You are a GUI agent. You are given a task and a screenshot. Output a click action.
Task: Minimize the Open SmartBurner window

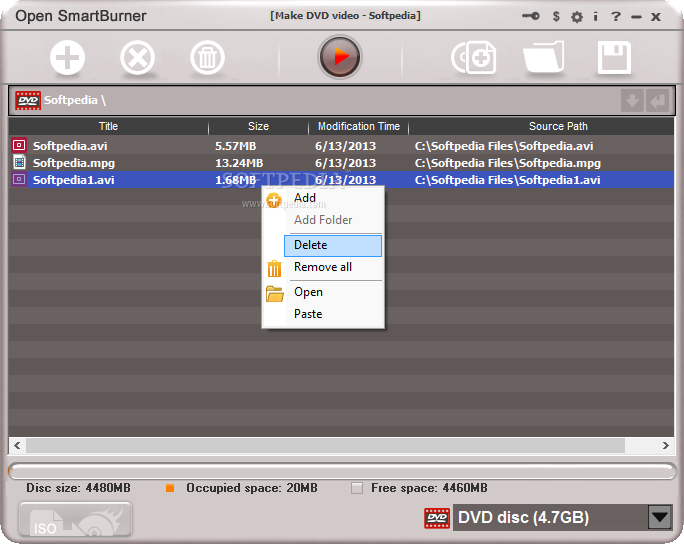point(636,17)
